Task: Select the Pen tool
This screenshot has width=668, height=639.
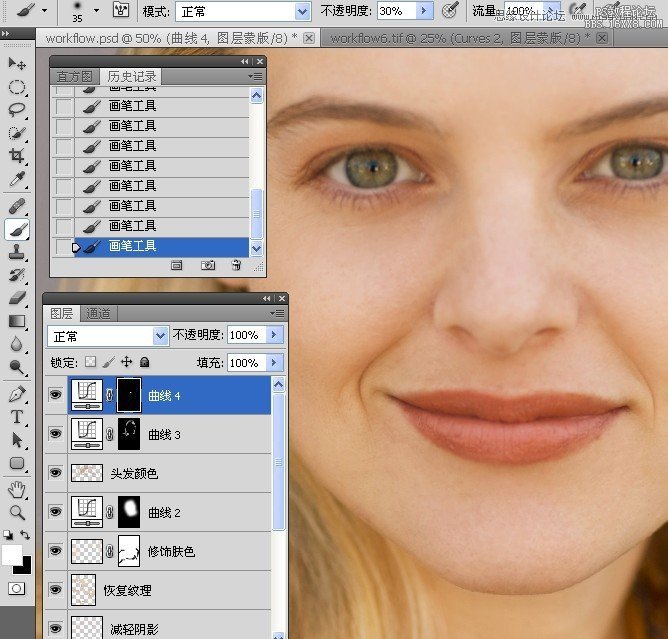Action: (17, 394)
